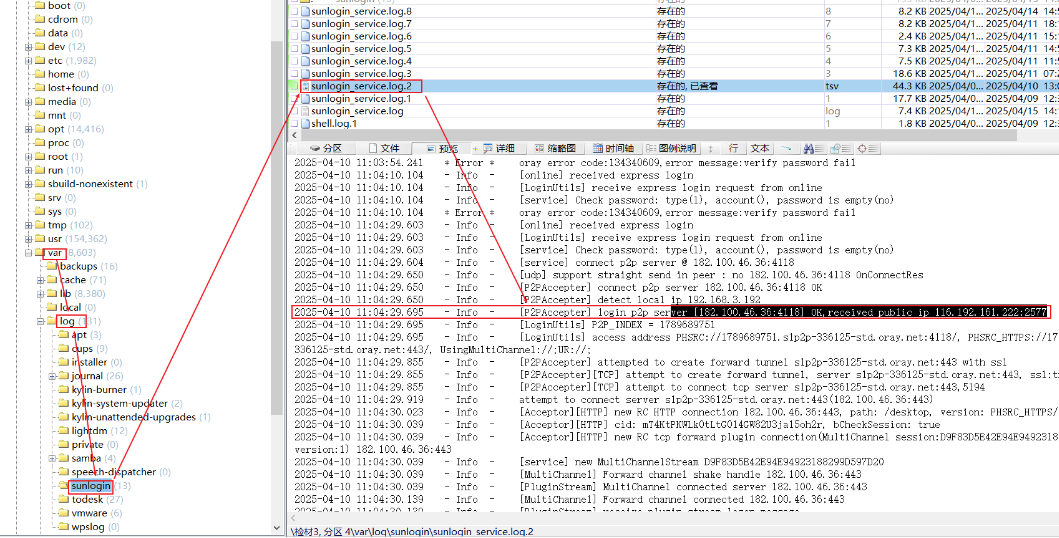Click the proc folder icon
Viewport: 1059px width, 538px height.
tap(40, 143)
